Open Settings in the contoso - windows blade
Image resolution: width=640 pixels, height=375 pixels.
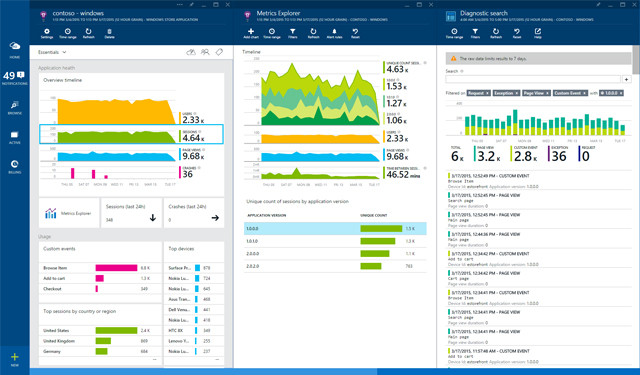coord(47,33)
